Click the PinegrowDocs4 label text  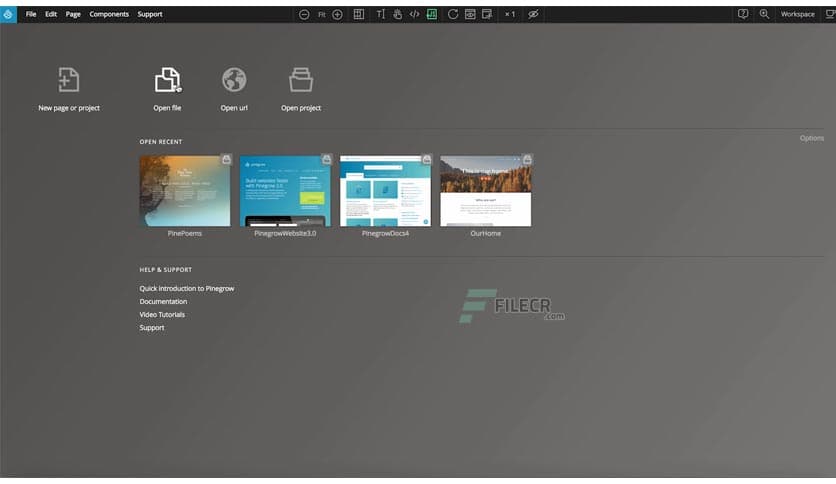(x=385, y=233)
